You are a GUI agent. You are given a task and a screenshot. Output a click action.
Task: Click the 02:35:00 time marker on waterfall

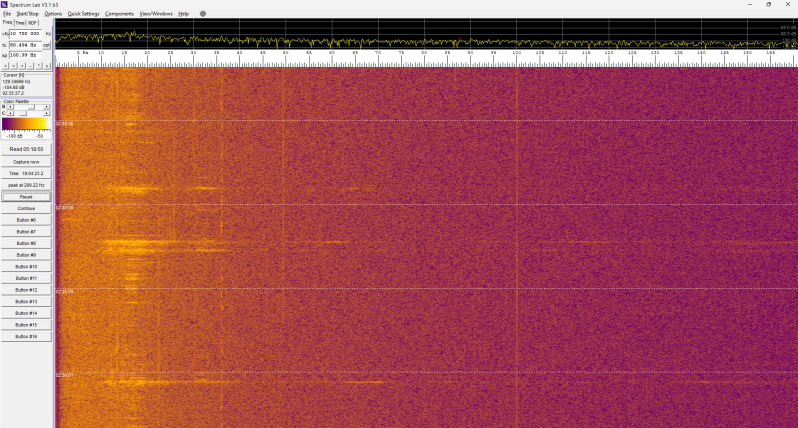(65, 292)
